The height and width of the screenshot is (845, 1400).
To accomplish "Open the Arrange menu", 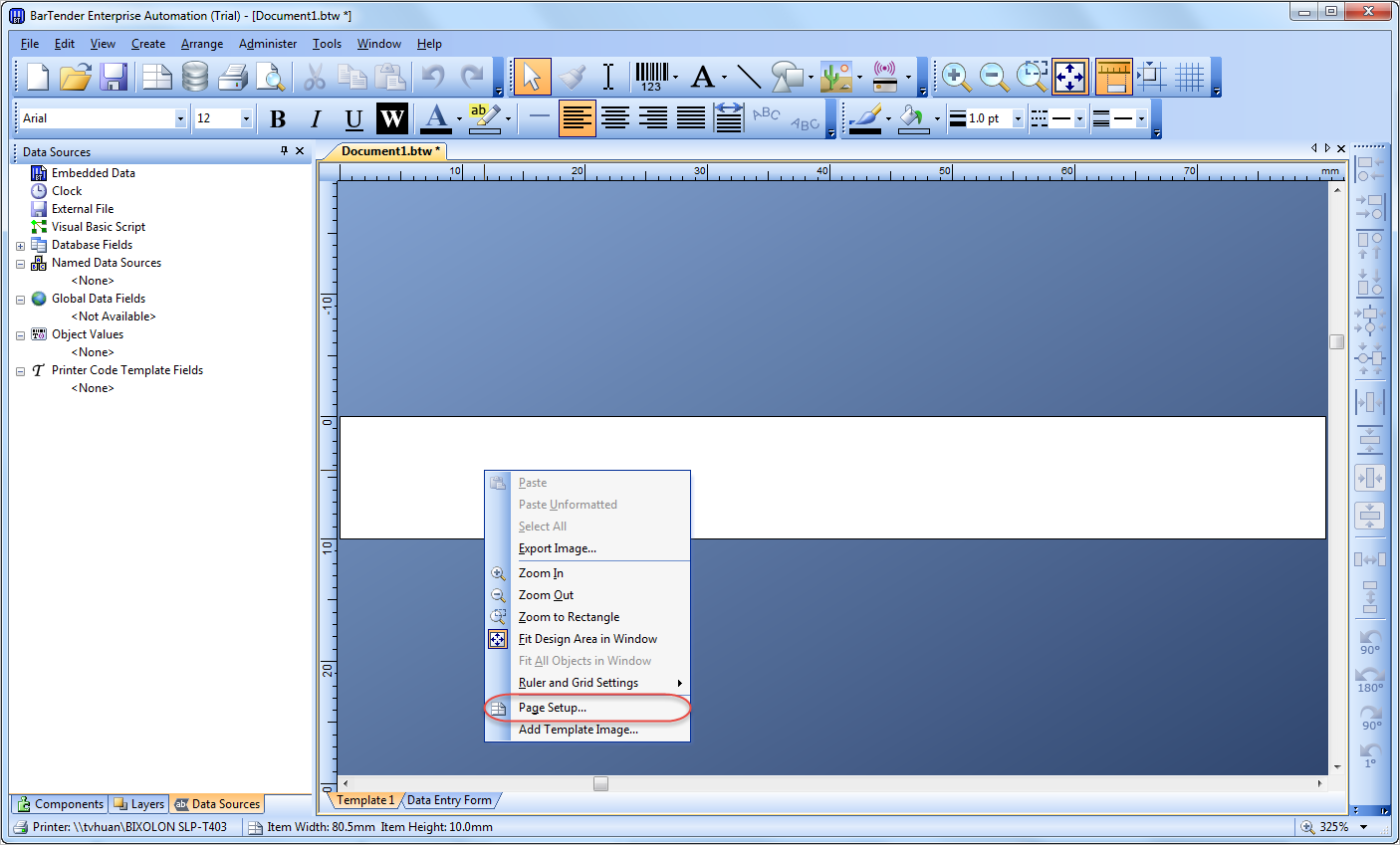I will coord(202,44).
